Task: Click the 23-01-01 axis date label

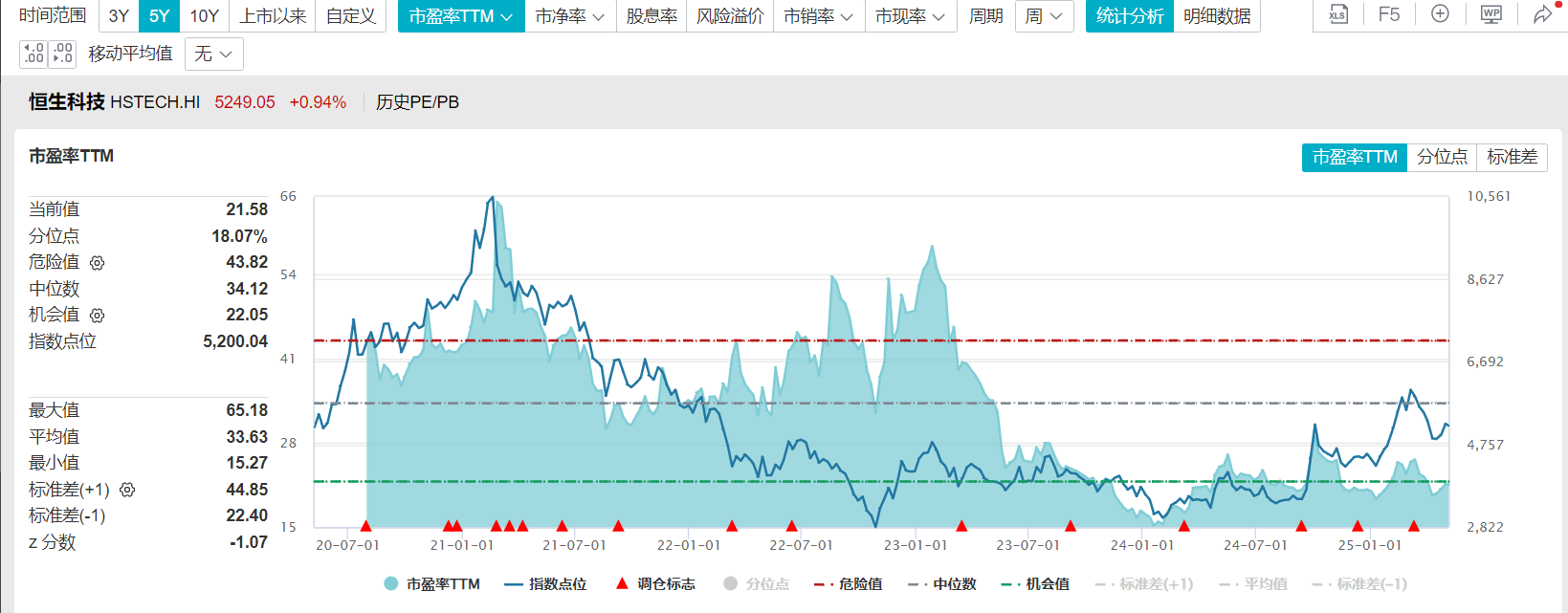Action: (x=916, y=545)
